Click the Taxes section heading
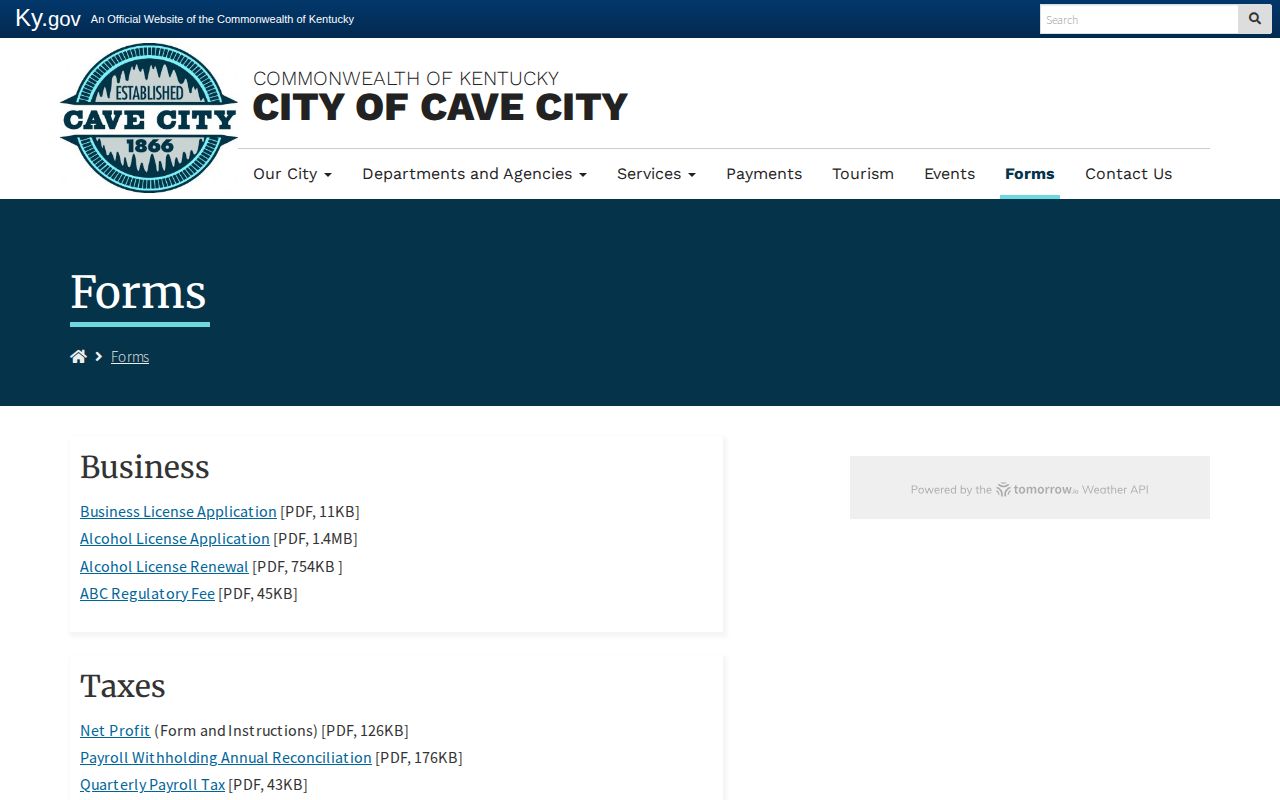The image size is (1280, 800). 123,686
